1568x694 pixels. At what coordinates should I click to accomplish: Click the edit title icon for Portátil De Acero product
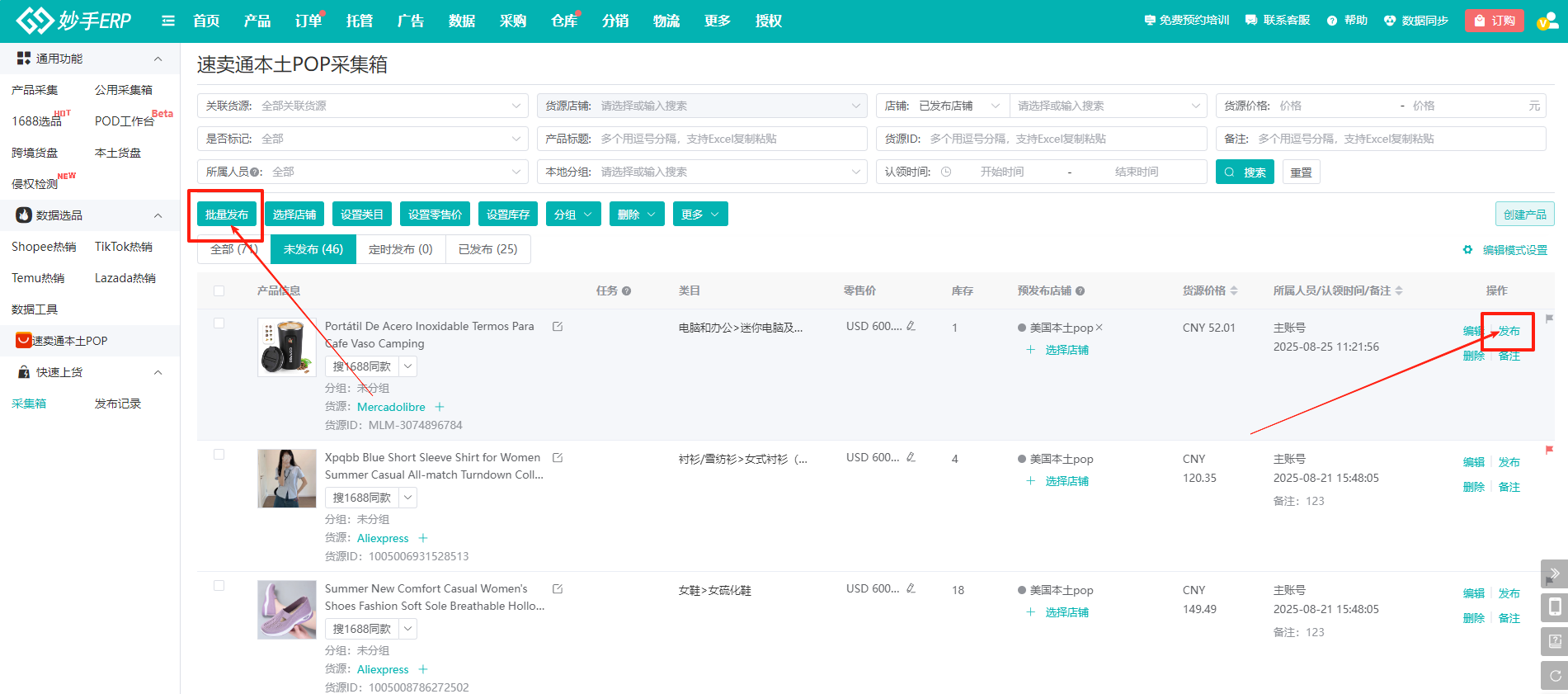[558, 327]
